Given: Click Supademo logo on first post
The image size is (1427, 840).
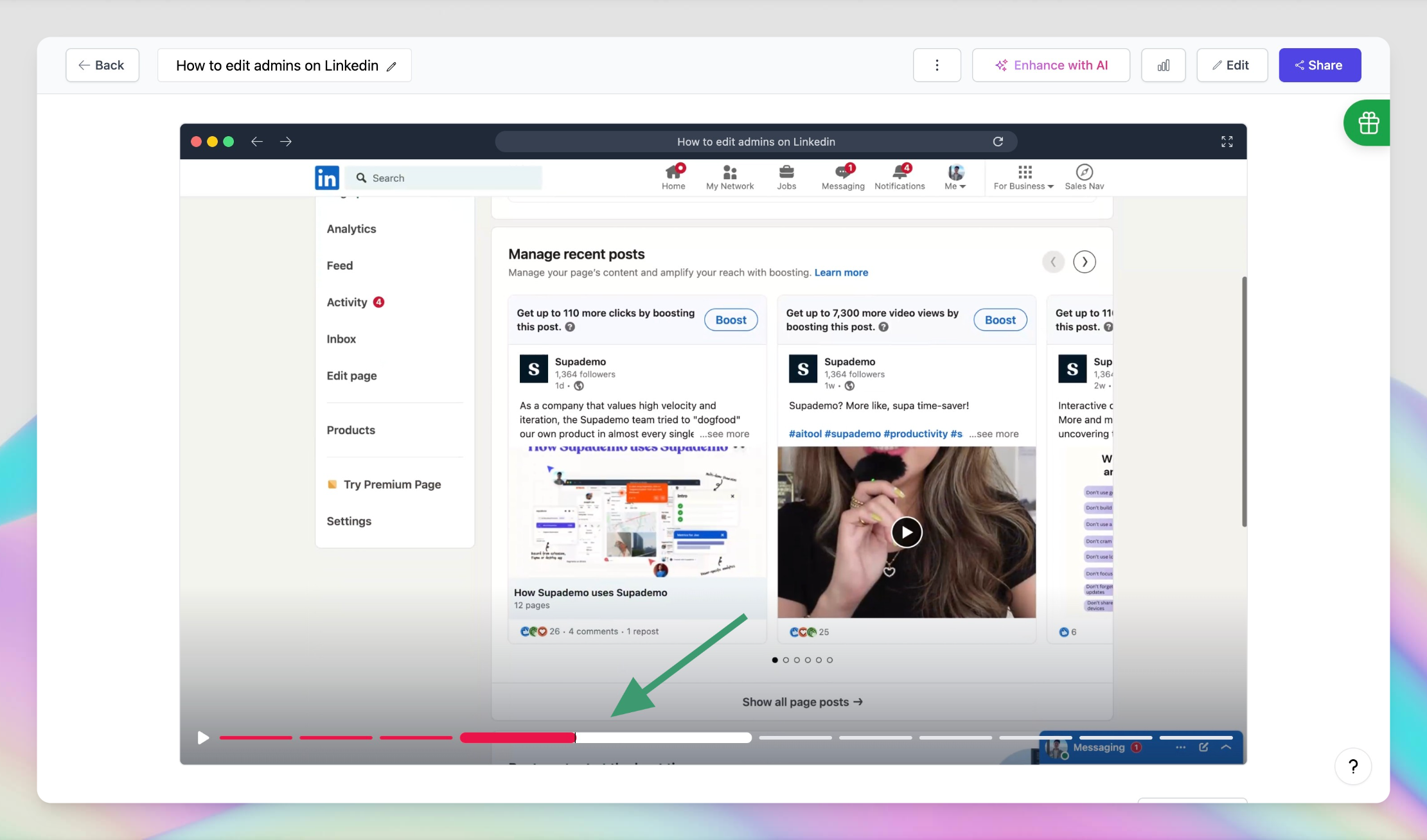Looking at the screenshot, I should (534, 369).
